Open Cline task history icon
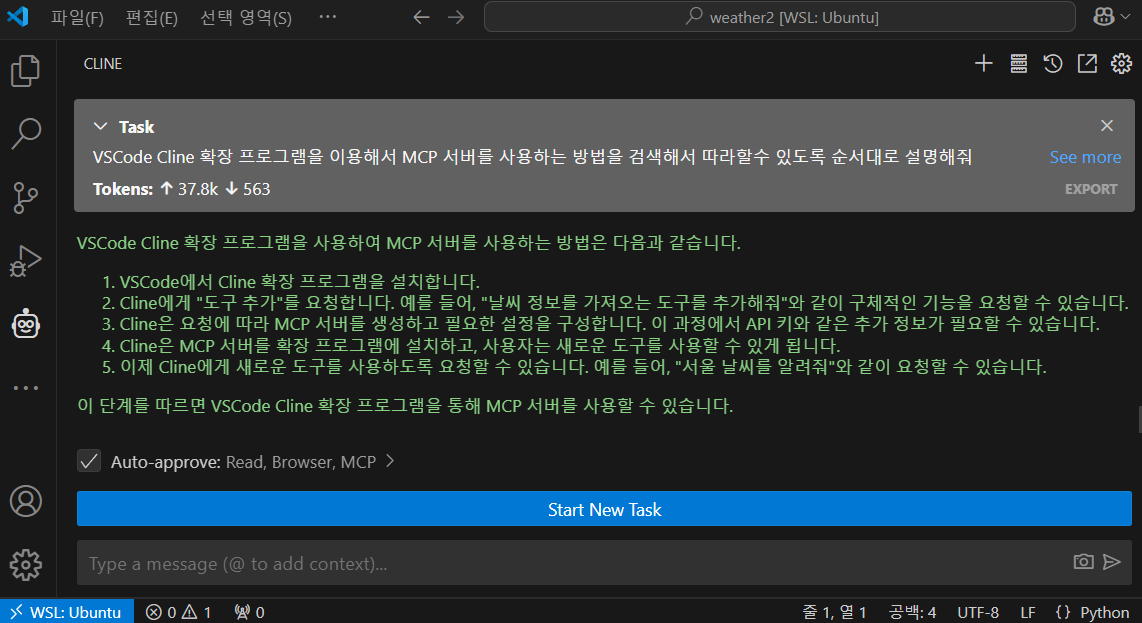This screenshot has width=1142, height=623. click(1052, 63)
